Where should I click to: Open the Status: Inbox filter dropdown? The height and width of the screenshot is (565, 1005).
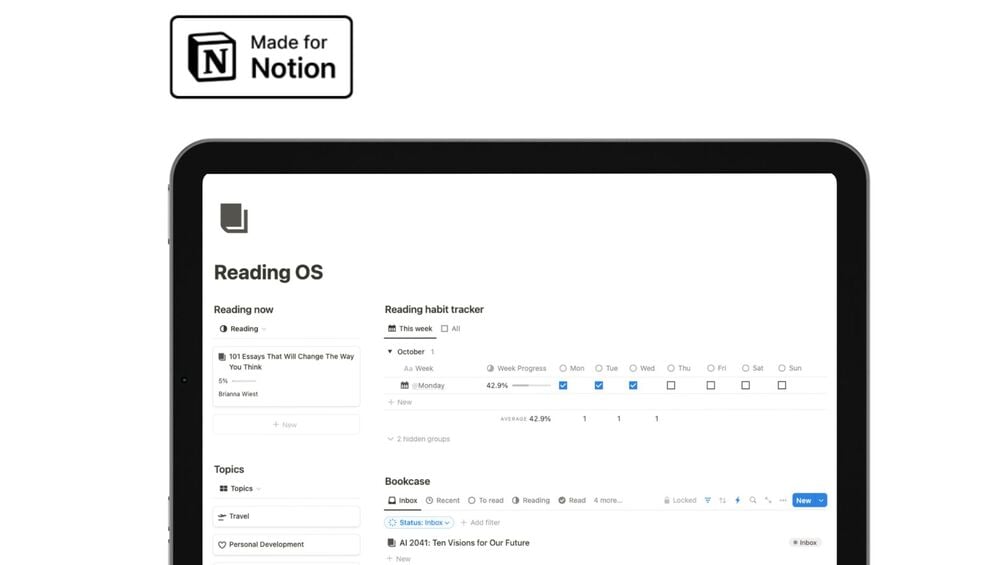click(x=419, y=523)
